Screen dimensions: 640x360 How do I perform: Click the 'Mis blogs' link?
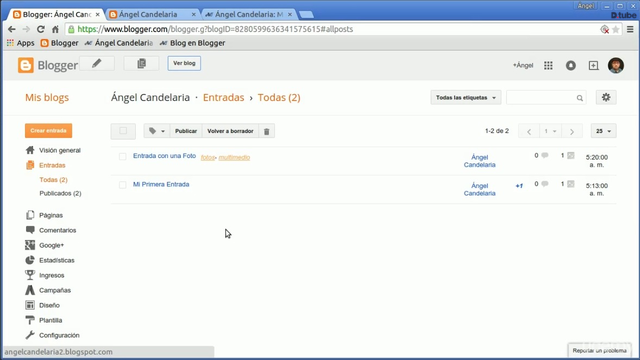coord(47,98)
